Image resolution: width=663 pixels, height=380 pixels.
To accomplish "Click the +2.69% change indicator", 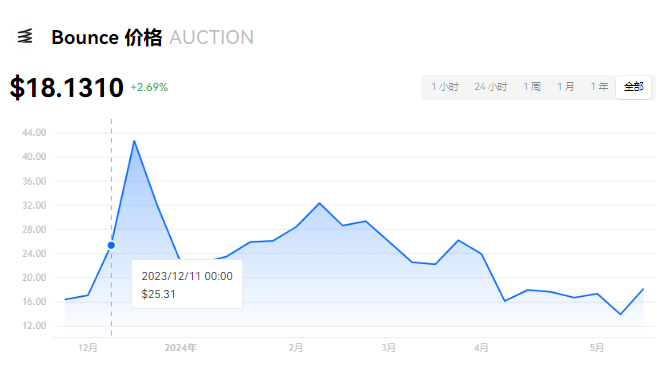I will point(149,87).
